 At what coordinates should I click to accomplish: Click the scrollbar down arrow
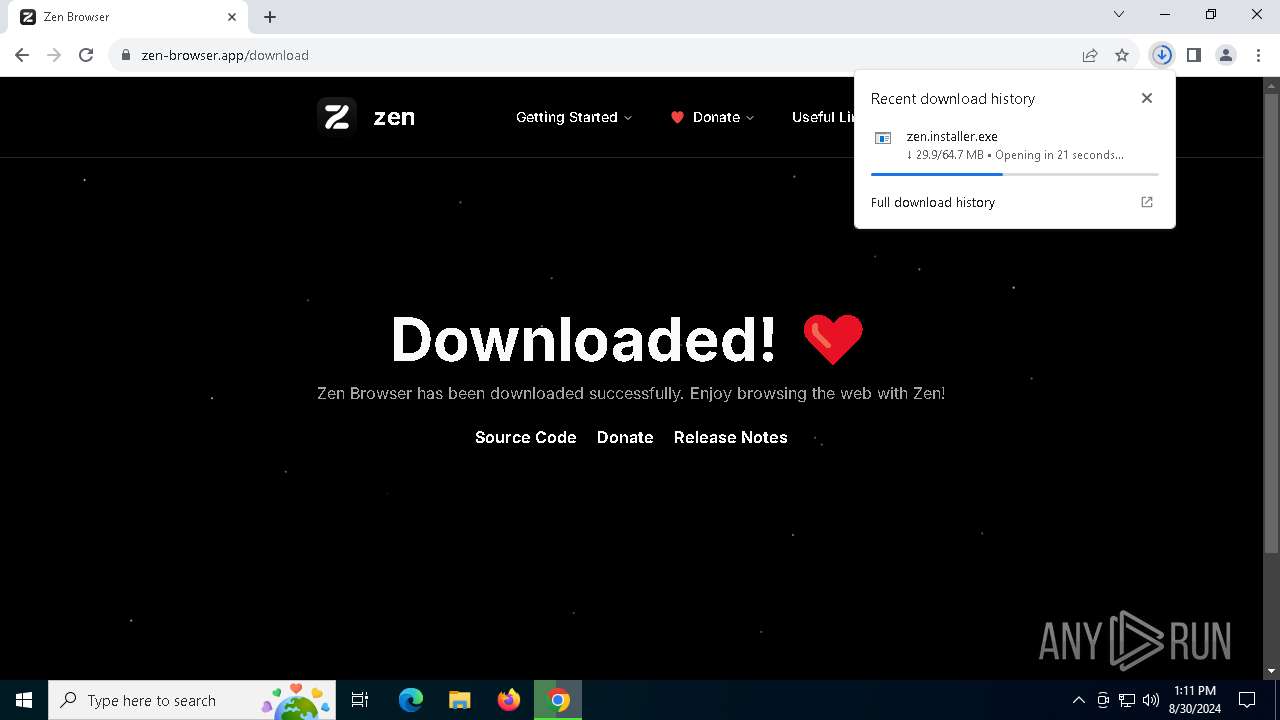coord(1271,671)
